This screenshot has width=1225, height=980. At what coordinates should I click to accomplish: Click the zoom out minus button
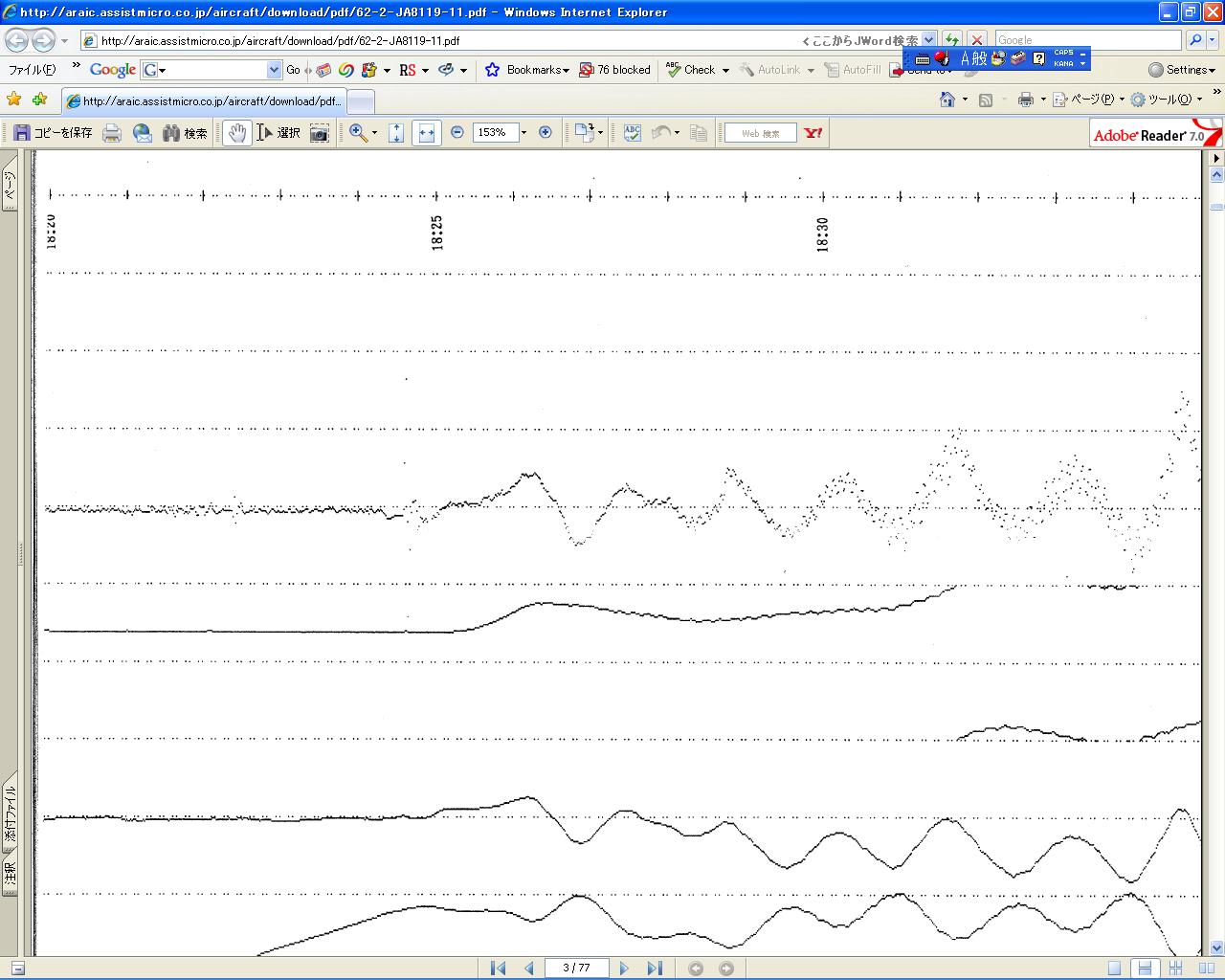[x=457, y=132]
